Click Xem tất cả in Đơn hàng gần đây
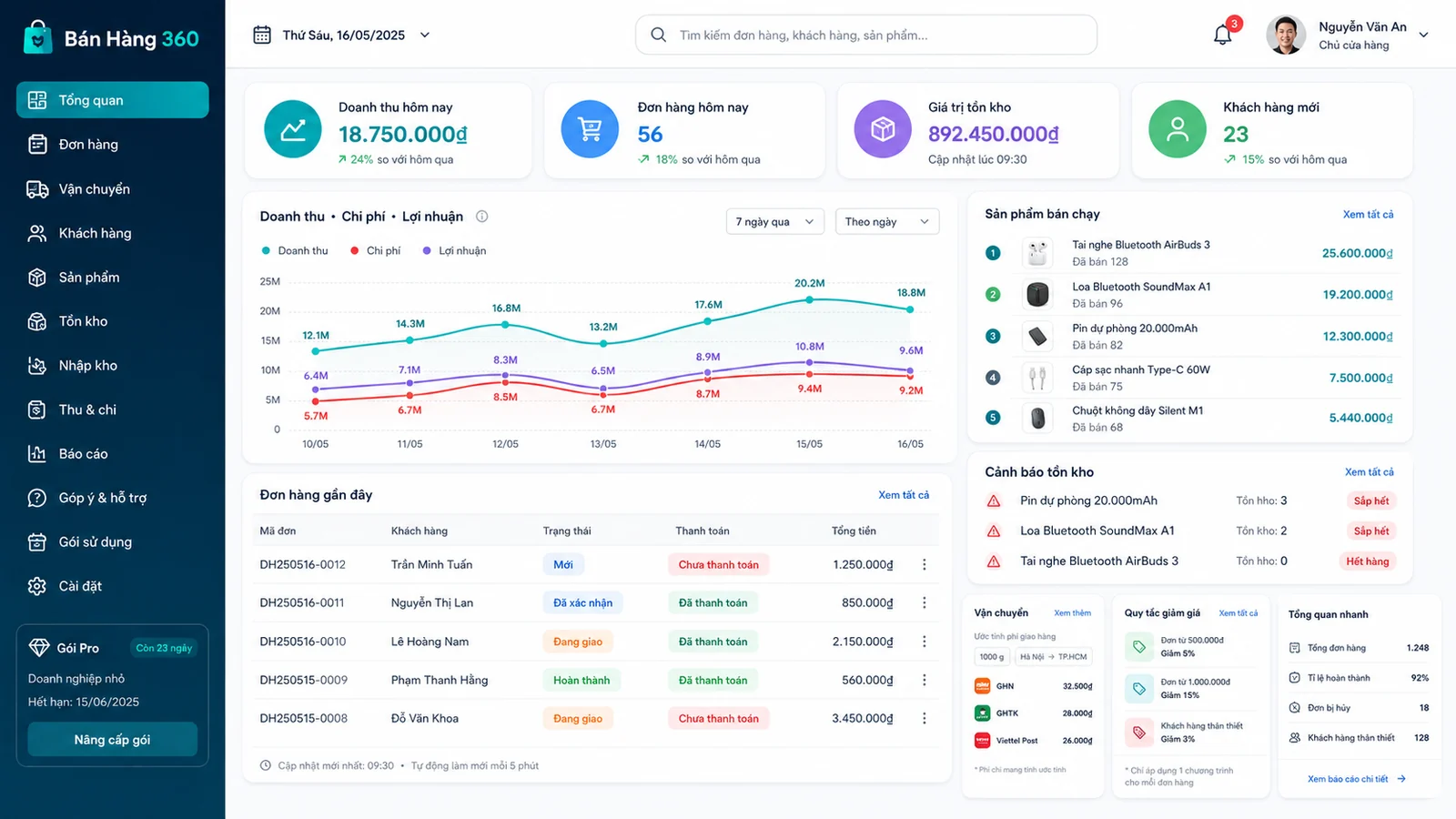 point(904,495)
